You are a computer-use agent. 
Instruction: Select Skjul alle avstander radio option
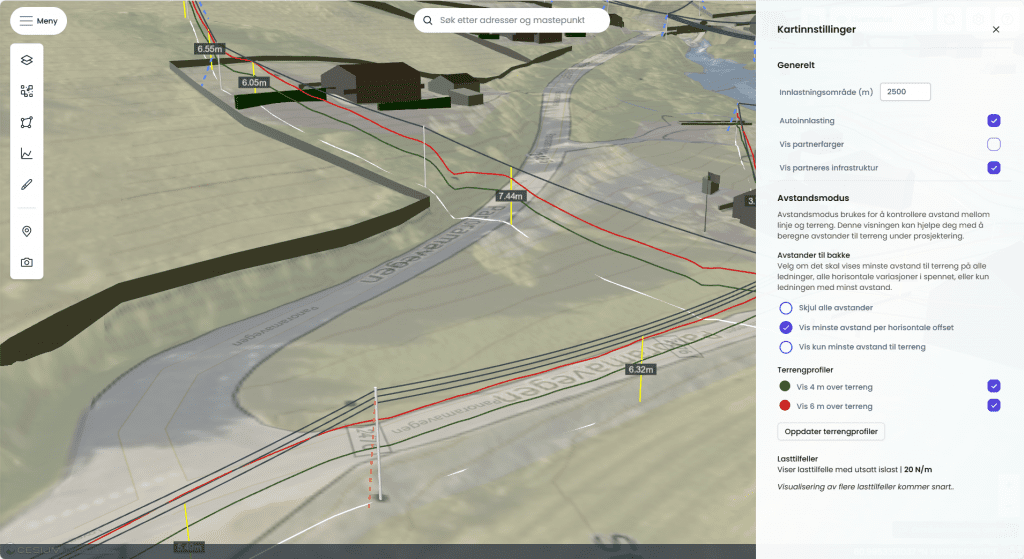point(786,308)
